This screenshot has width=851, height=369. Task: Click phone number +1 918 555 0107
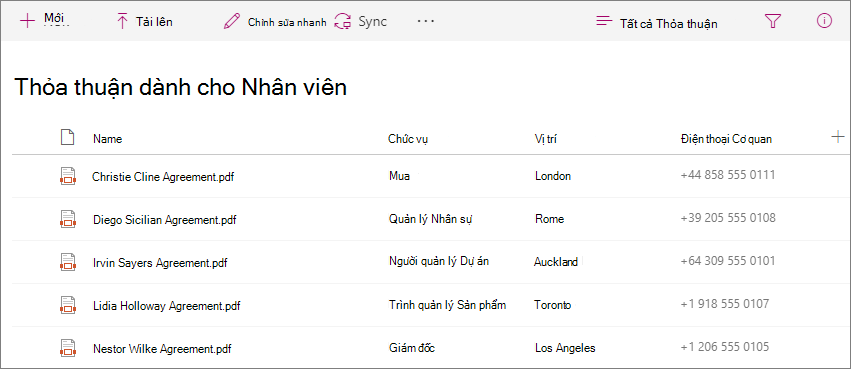pos(725,303)
